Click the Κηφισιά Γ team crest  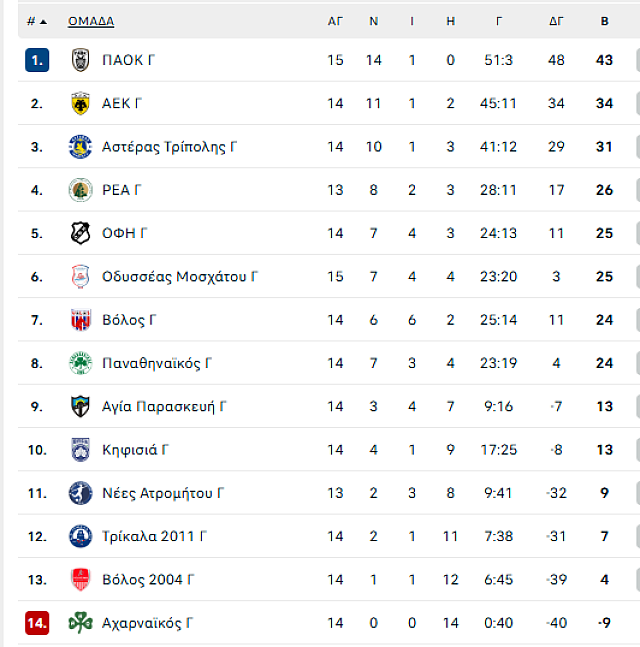[80, 450]
